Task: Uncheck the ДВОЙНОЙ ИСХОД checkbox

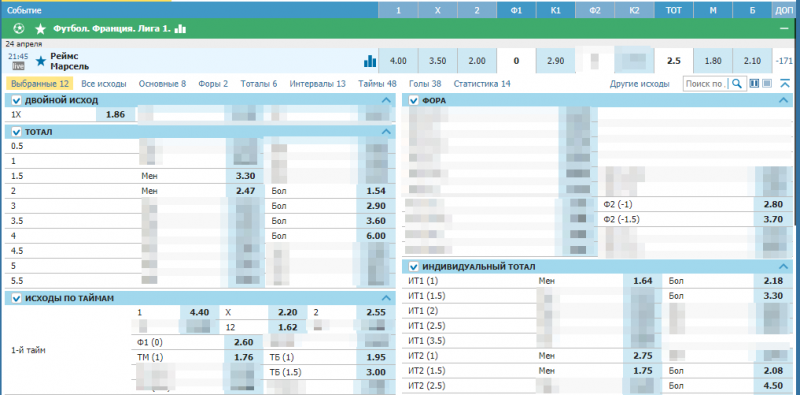Action: [16, 101]
